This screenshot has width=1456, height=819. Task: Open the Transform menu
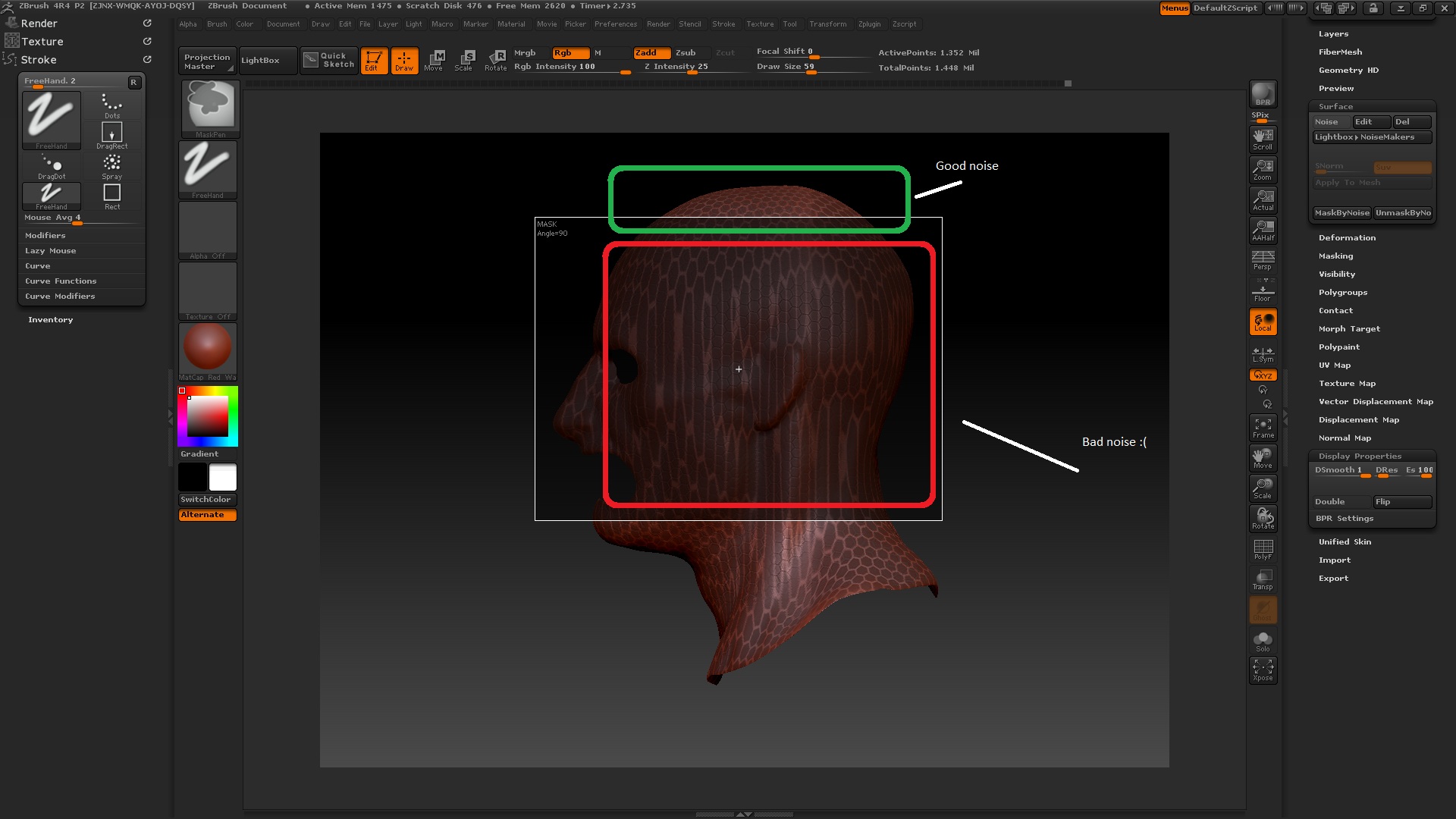(x=828, y=24)
